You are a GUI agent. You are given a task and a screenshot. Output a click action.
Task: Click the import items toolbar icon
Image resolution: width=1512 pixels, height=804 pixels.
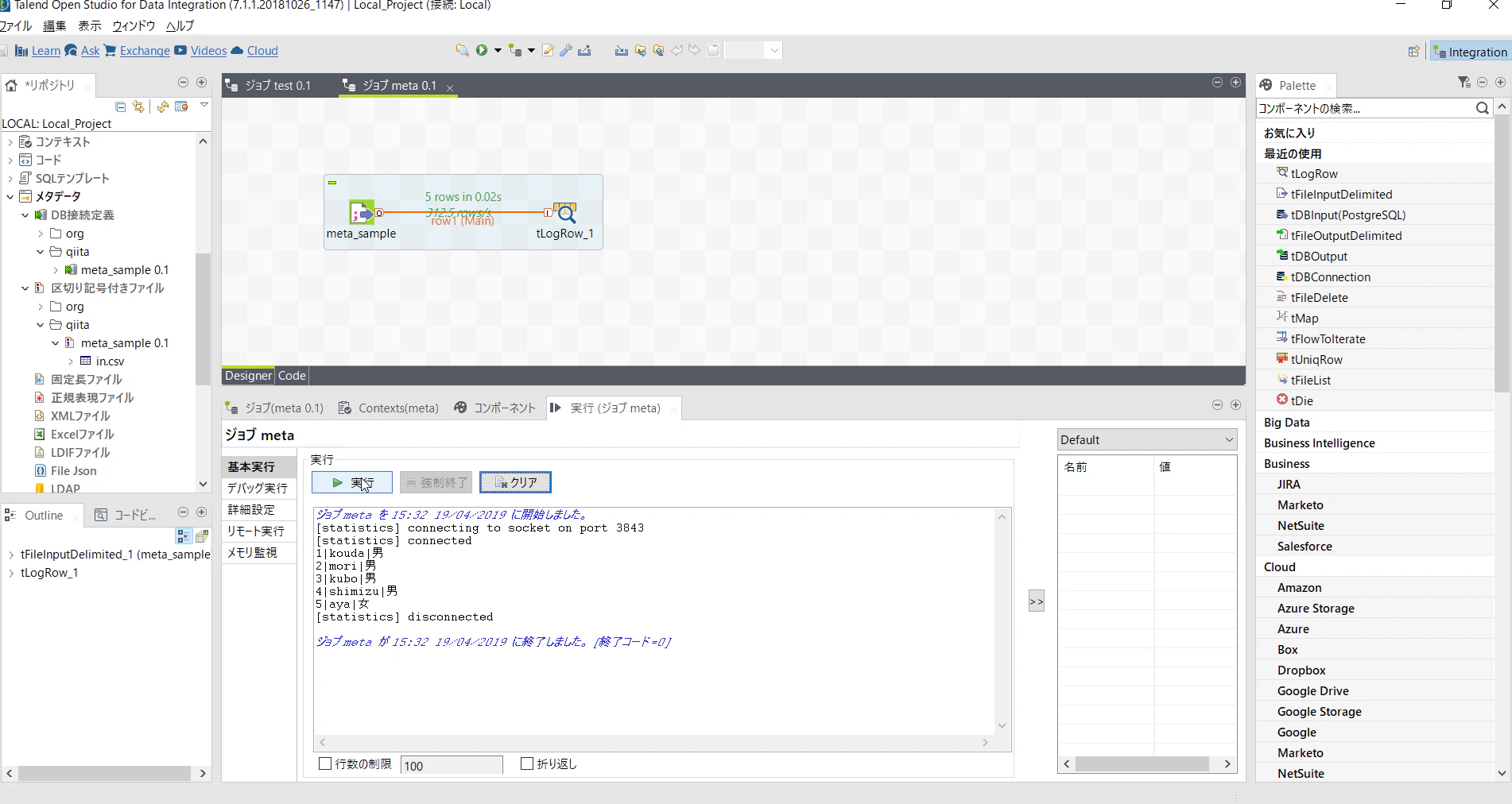click(x=621, y=50)
